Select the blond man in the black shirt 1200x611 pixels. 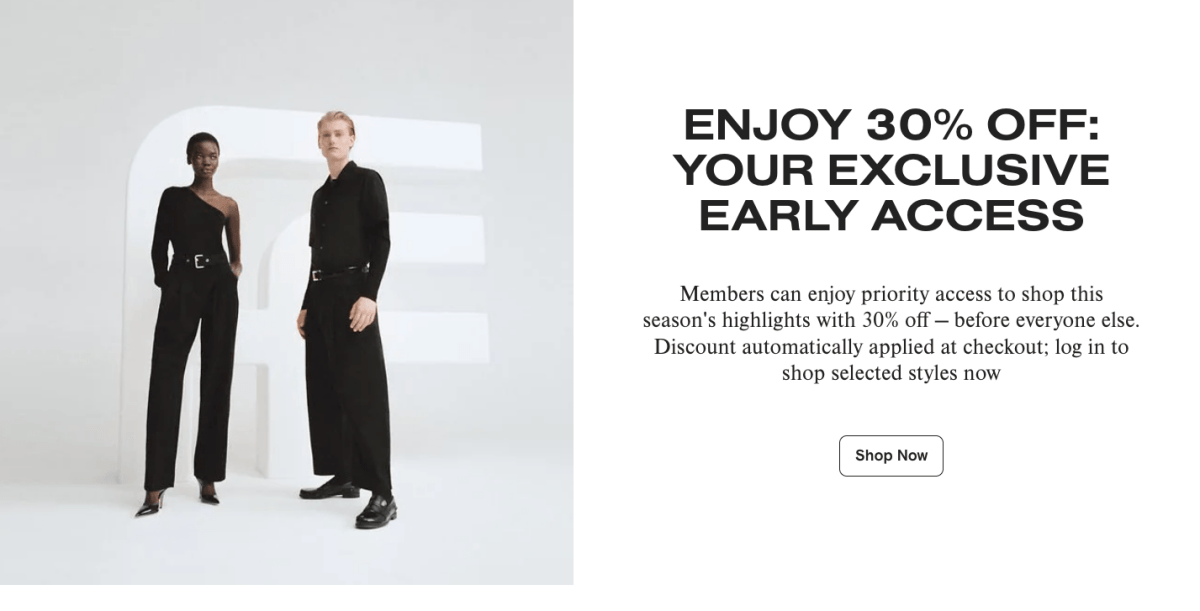(x=347, y=320)
